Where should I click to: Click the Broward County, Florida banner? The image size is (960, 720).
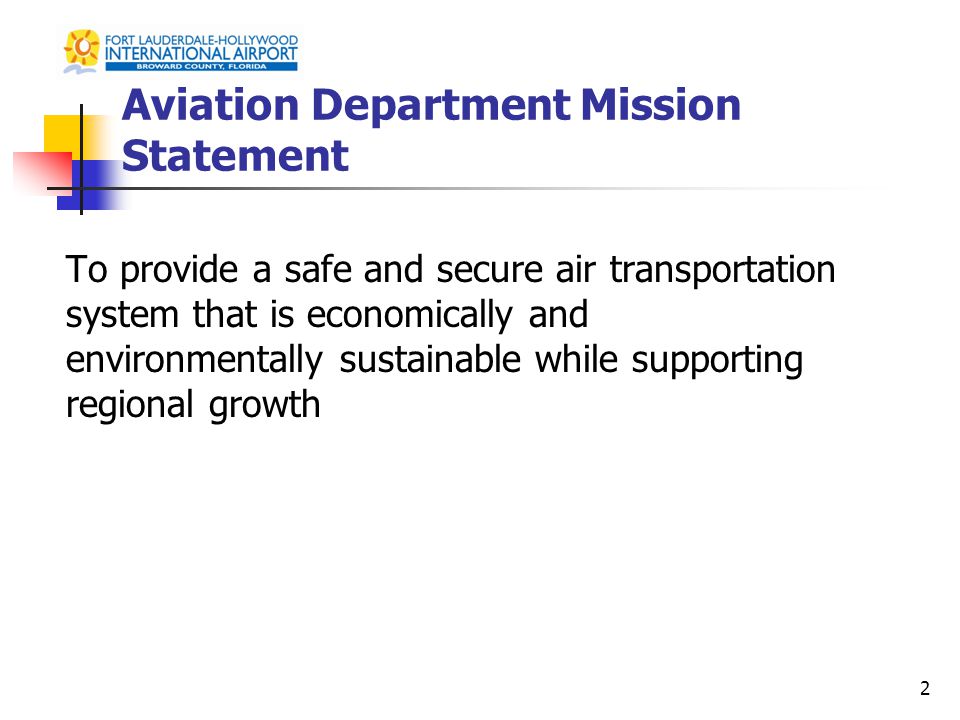tap(201, 66)
